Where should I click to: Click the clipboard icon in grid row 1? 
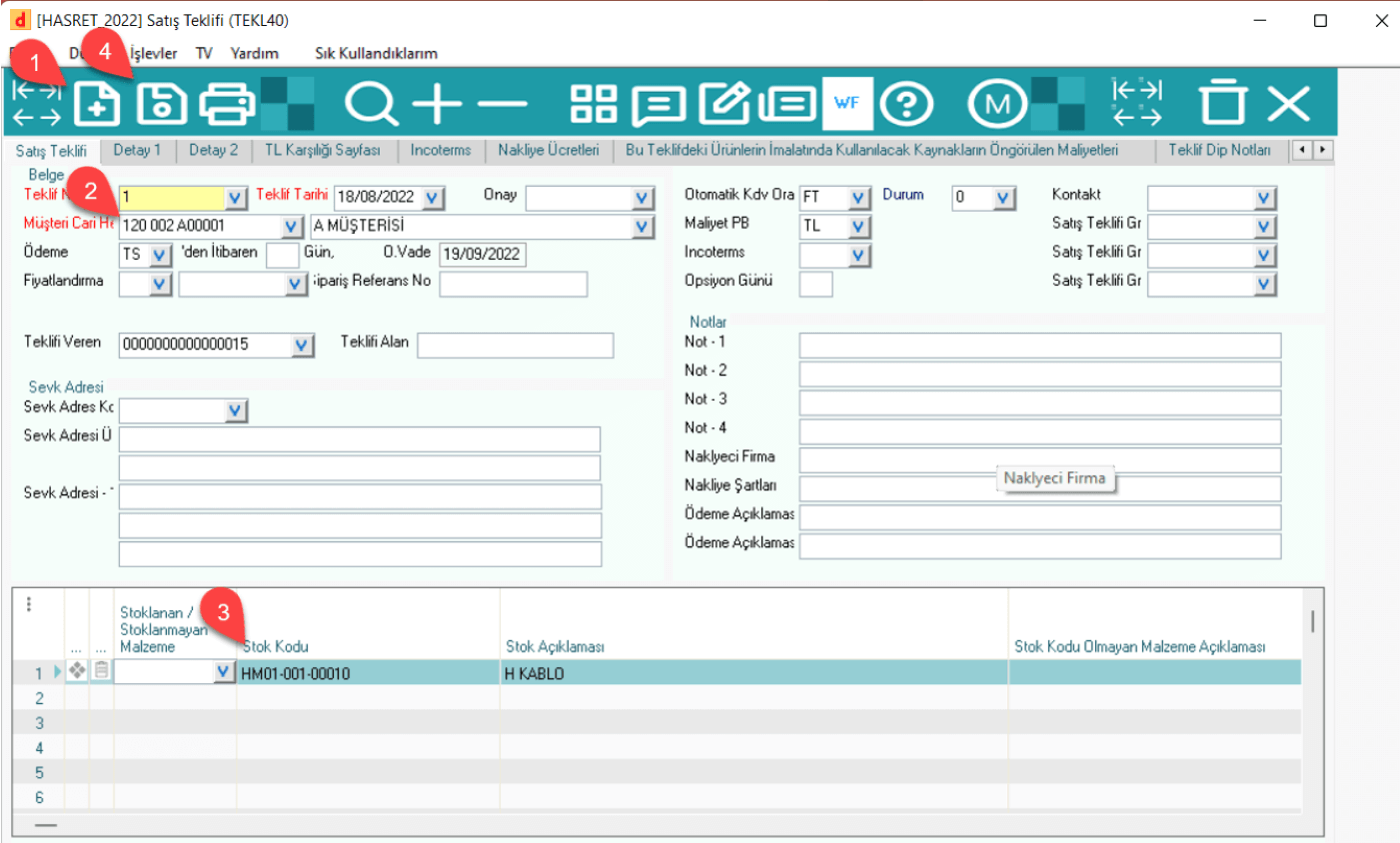(101, 673)
